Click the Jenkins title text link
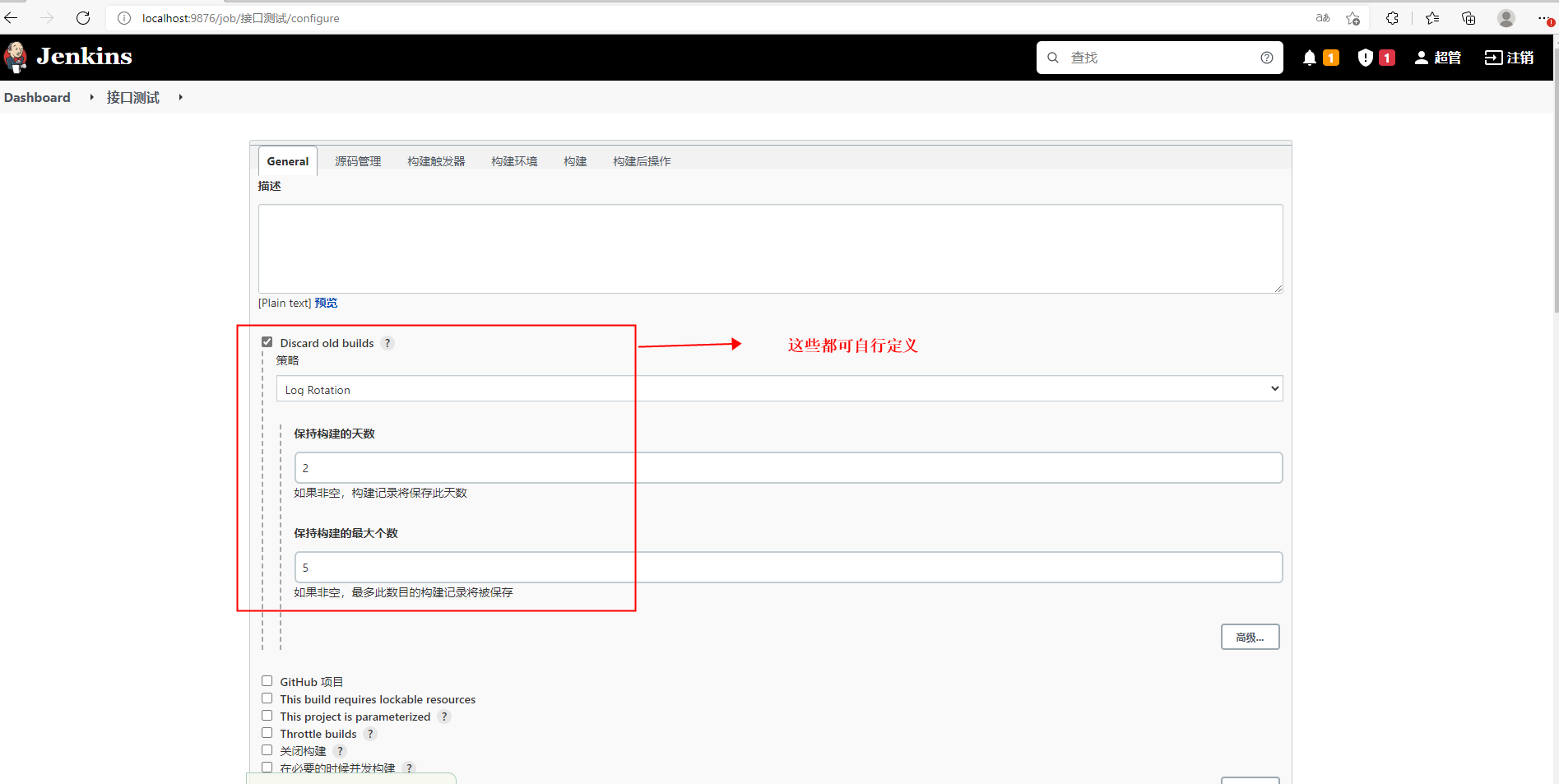The height and width of the screenshot is (784, 1559). click(x=85, y=56)
